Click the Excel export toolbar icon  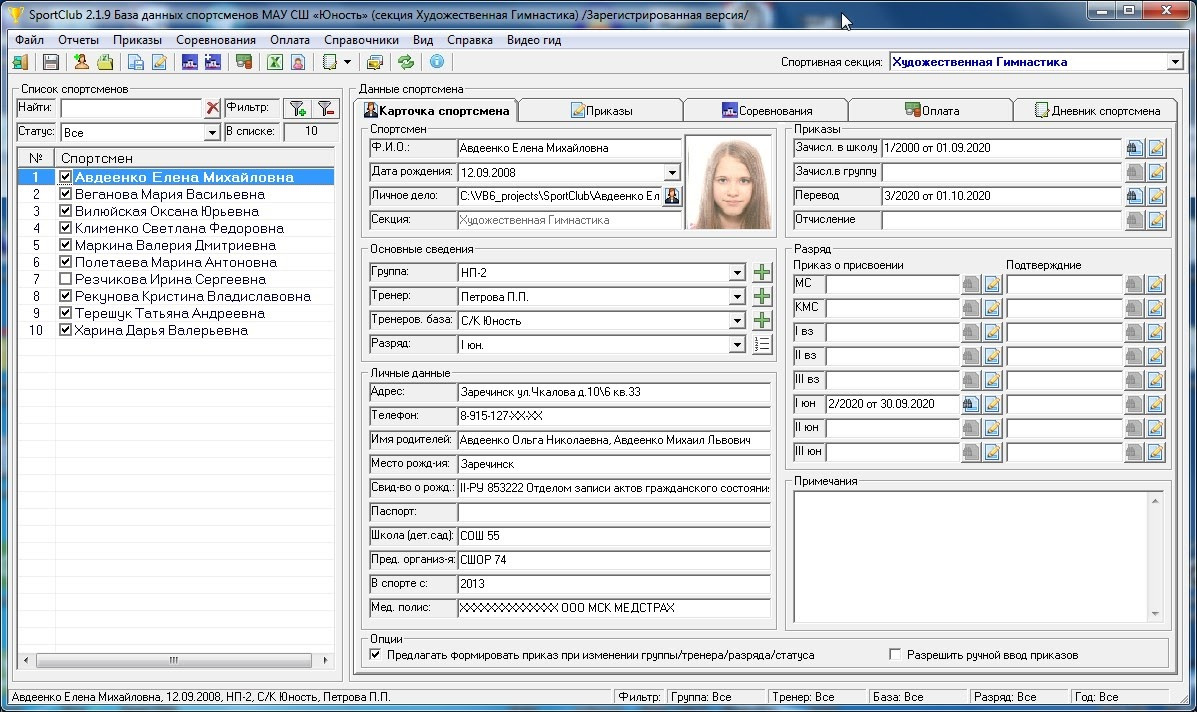point(274,62)
